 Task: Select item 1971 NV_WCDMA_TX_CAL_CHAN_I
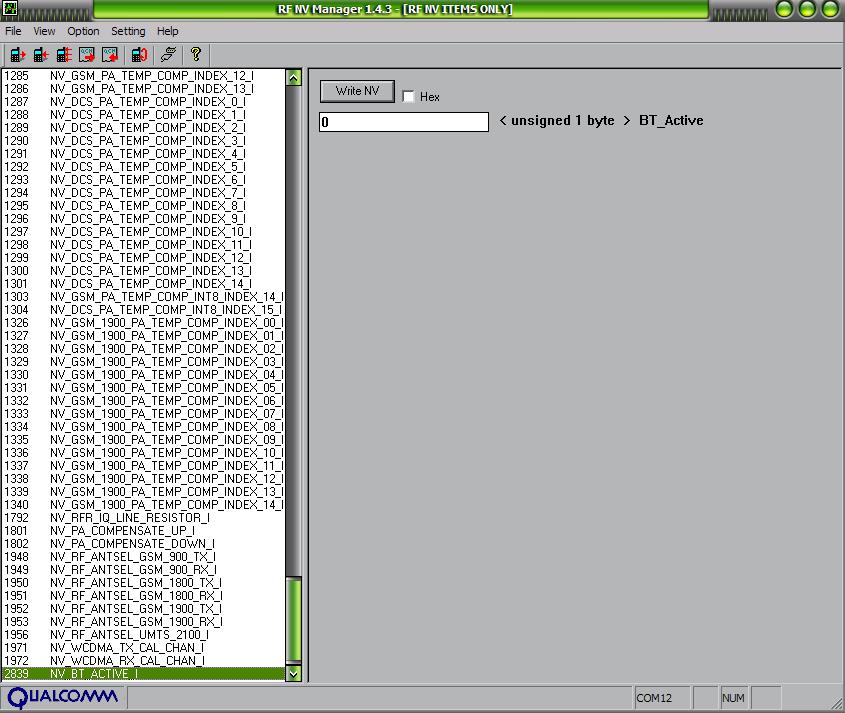[x=143, y=648]
